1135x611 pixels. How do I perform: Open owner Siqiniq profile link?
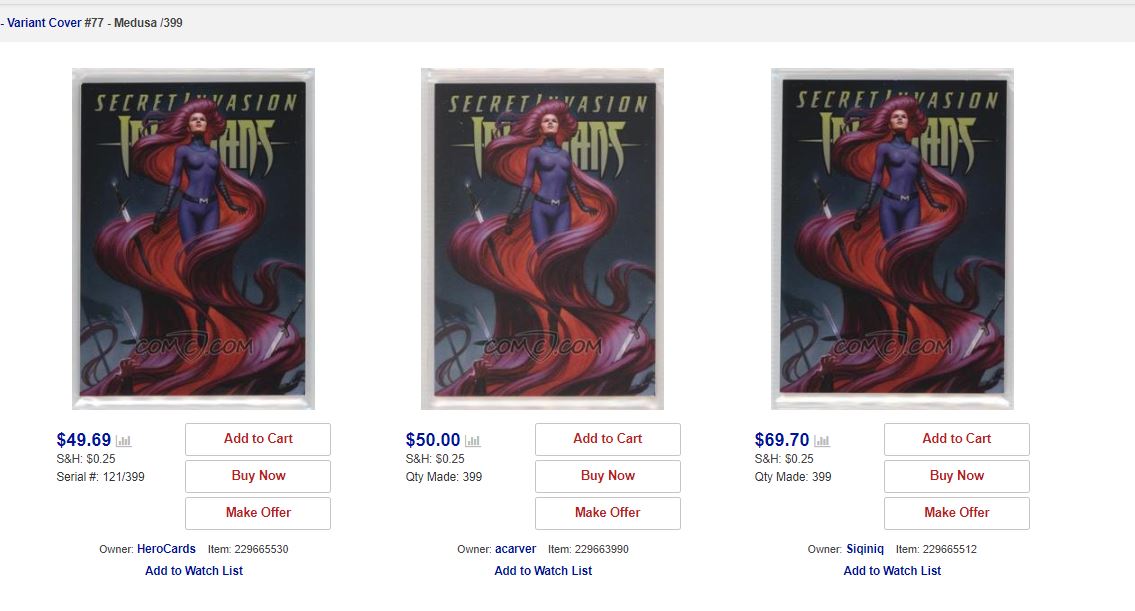point(865,549)
